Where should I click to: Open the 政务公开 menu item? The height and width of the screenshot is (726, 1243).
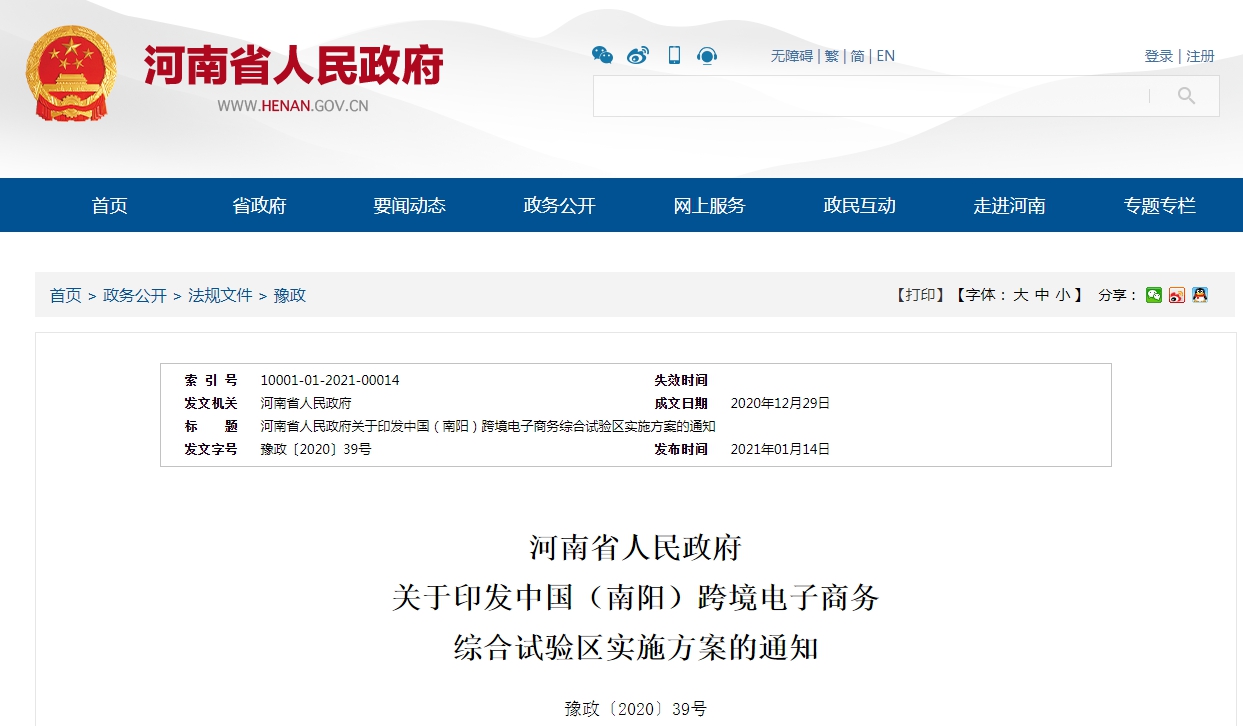click(557, 205)
